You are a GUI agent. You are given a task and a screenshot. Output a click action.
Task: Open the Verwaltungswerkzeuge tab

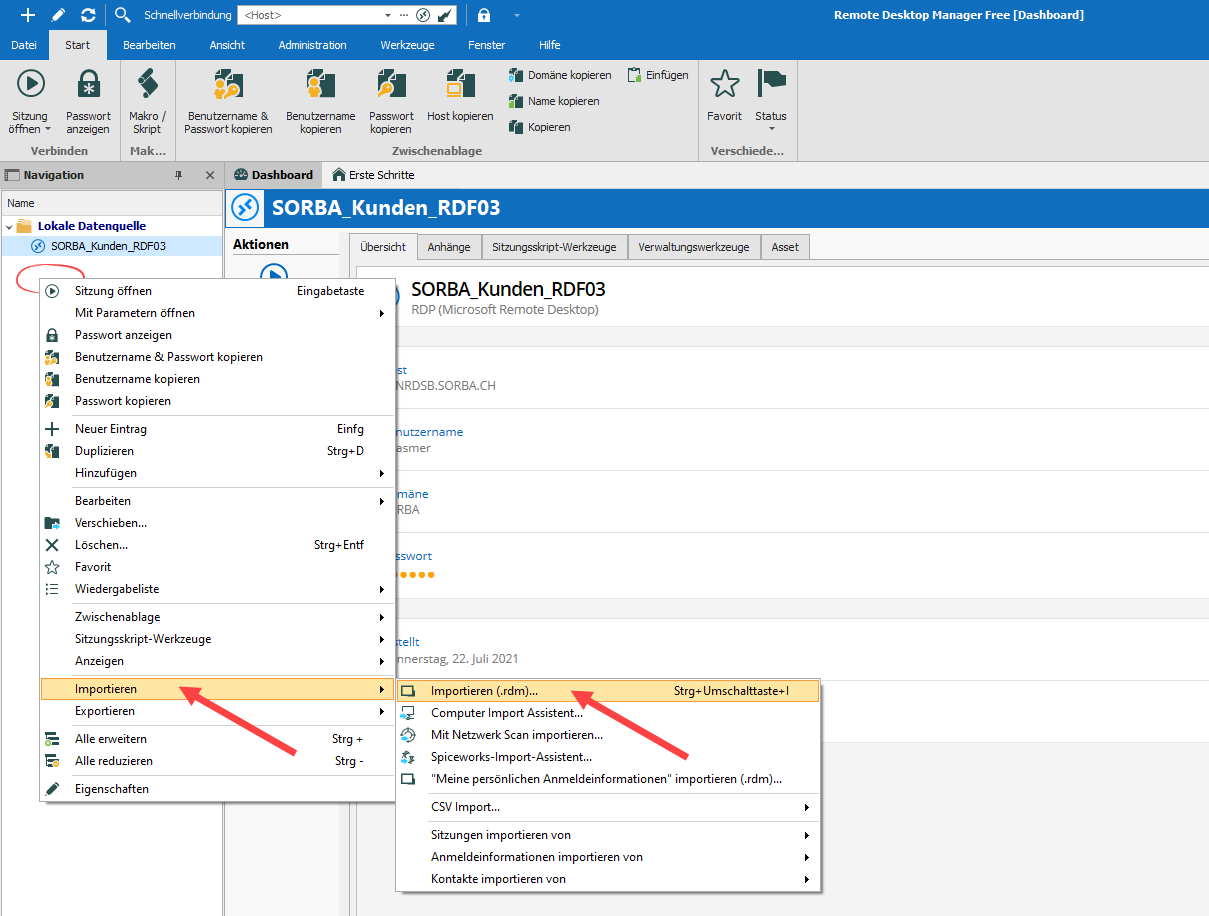click(694, 247)
